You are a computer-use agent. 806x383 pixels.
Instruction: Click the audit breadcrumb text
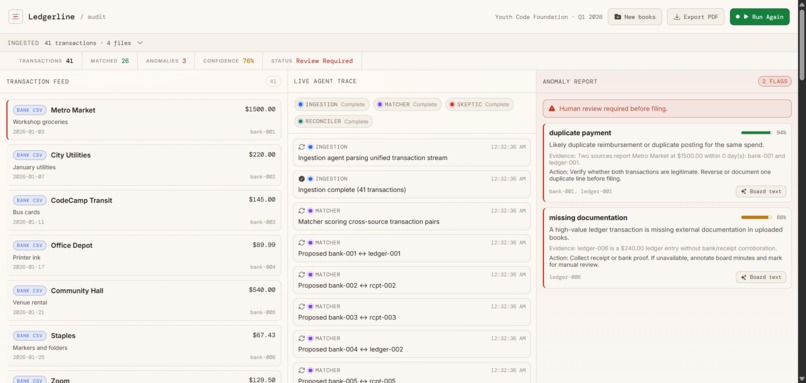point(96,17)
